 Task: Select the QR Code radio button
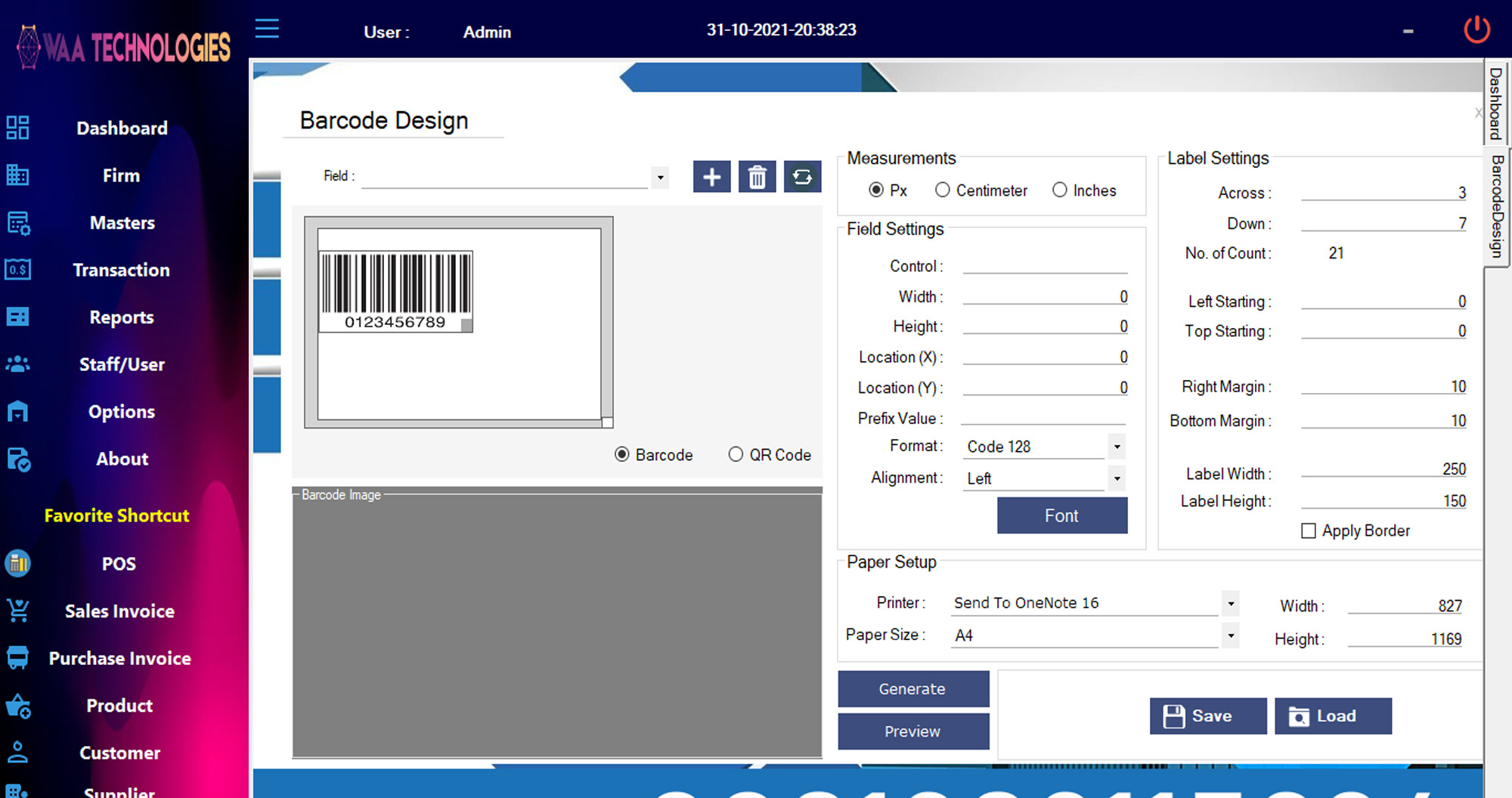[736, 454]
